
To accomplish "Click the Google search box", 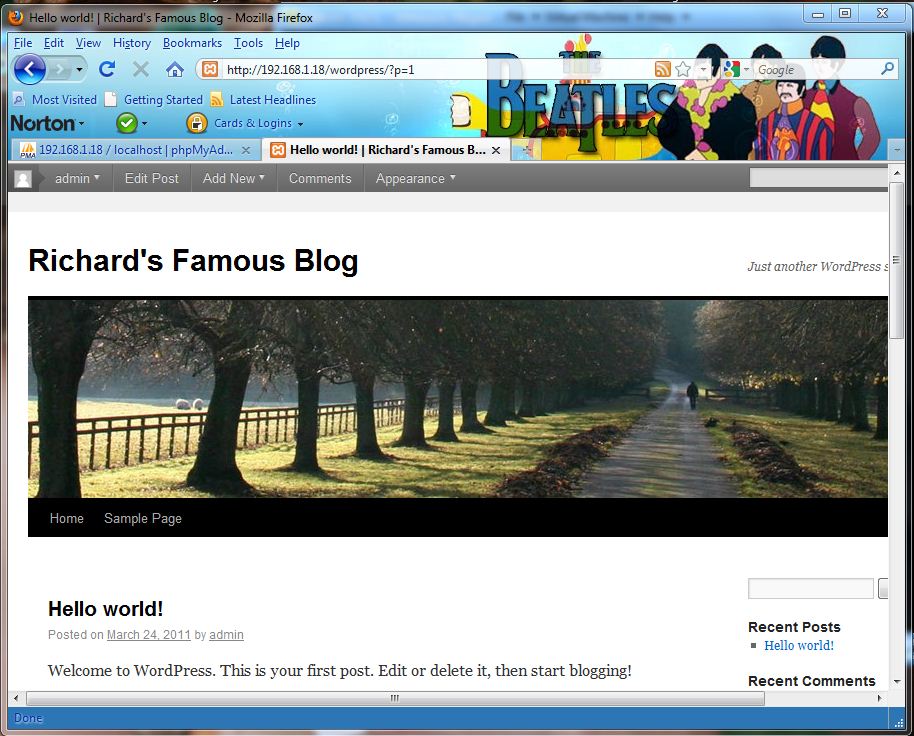I will [816, 70].
